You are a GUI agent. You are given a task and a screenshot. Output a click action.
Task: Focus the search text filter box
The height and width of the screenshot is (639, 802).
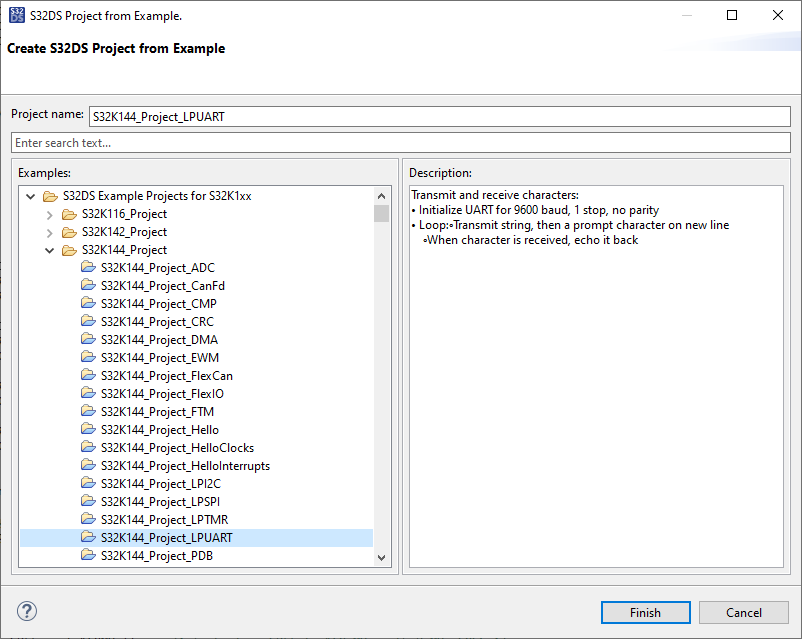pos(400,143)
